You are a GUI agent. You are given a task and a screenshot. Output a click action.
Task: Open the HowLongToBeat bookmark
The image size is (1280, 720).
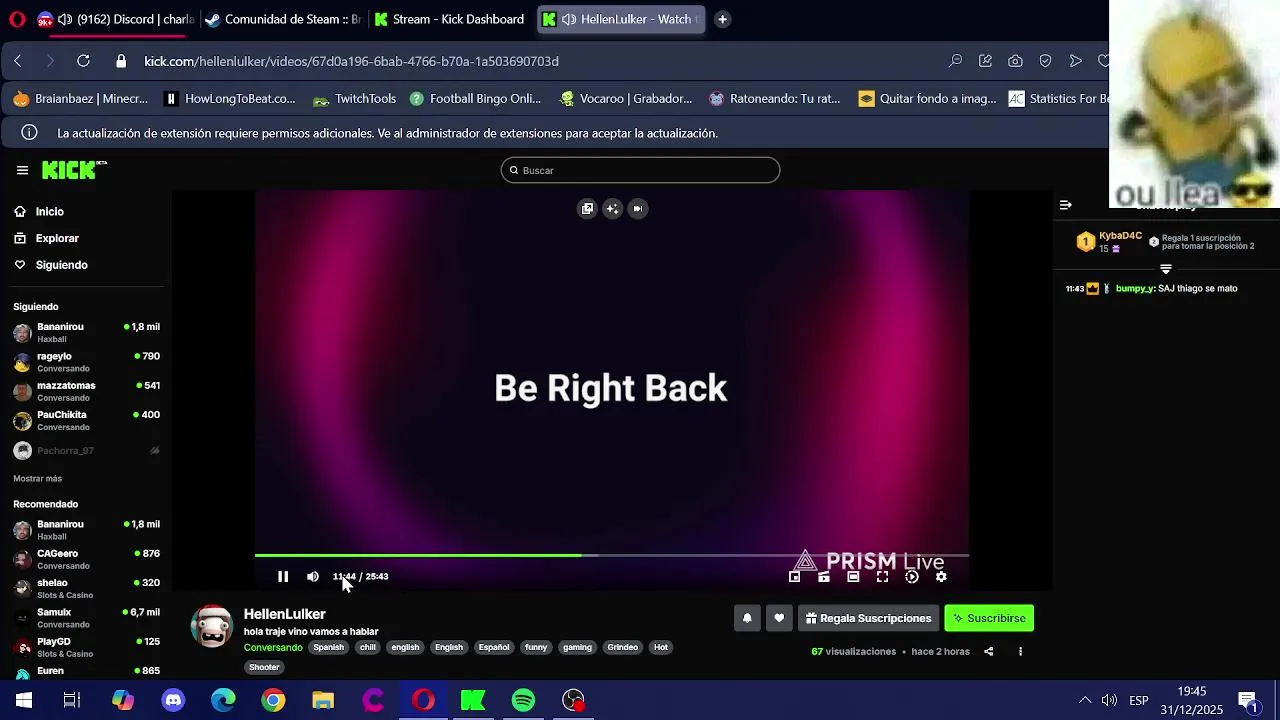[230, 99]
